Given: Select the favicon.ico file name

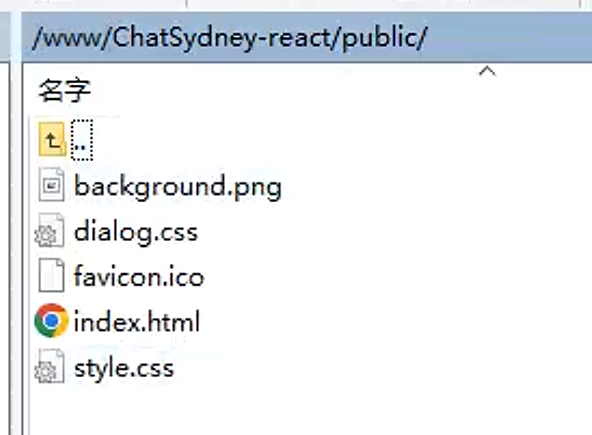Looking at the screenshot, I should (139, 276).
